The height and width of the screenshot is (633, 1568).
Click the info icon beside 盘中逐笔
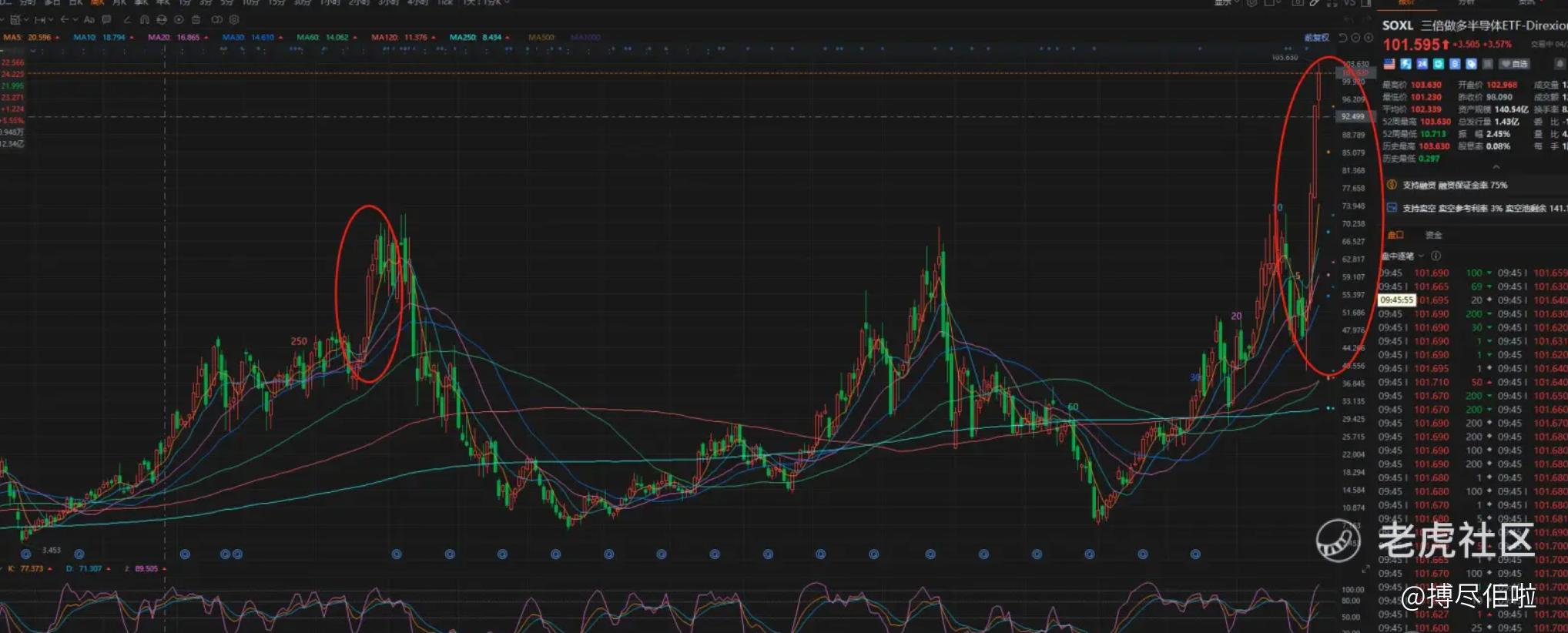(1436, 256)
